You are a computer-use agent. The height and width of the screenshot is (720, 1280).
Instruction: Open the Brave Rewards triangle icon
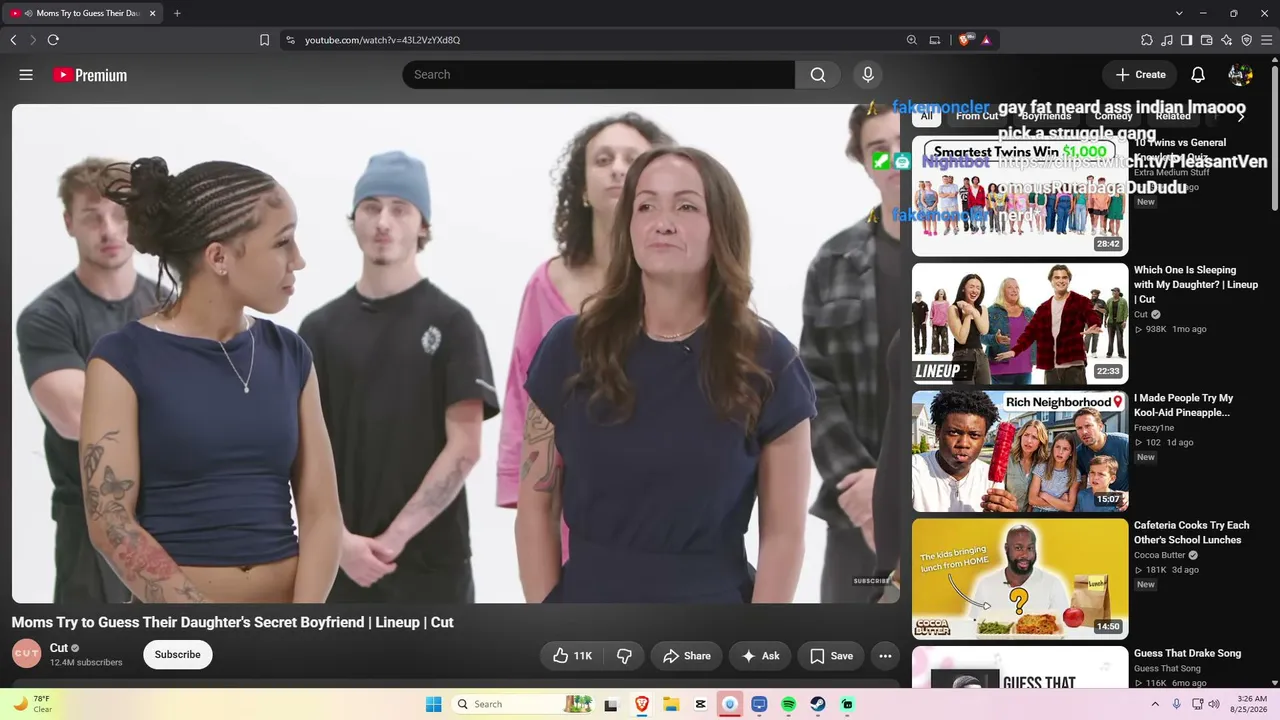pos(986,40)
